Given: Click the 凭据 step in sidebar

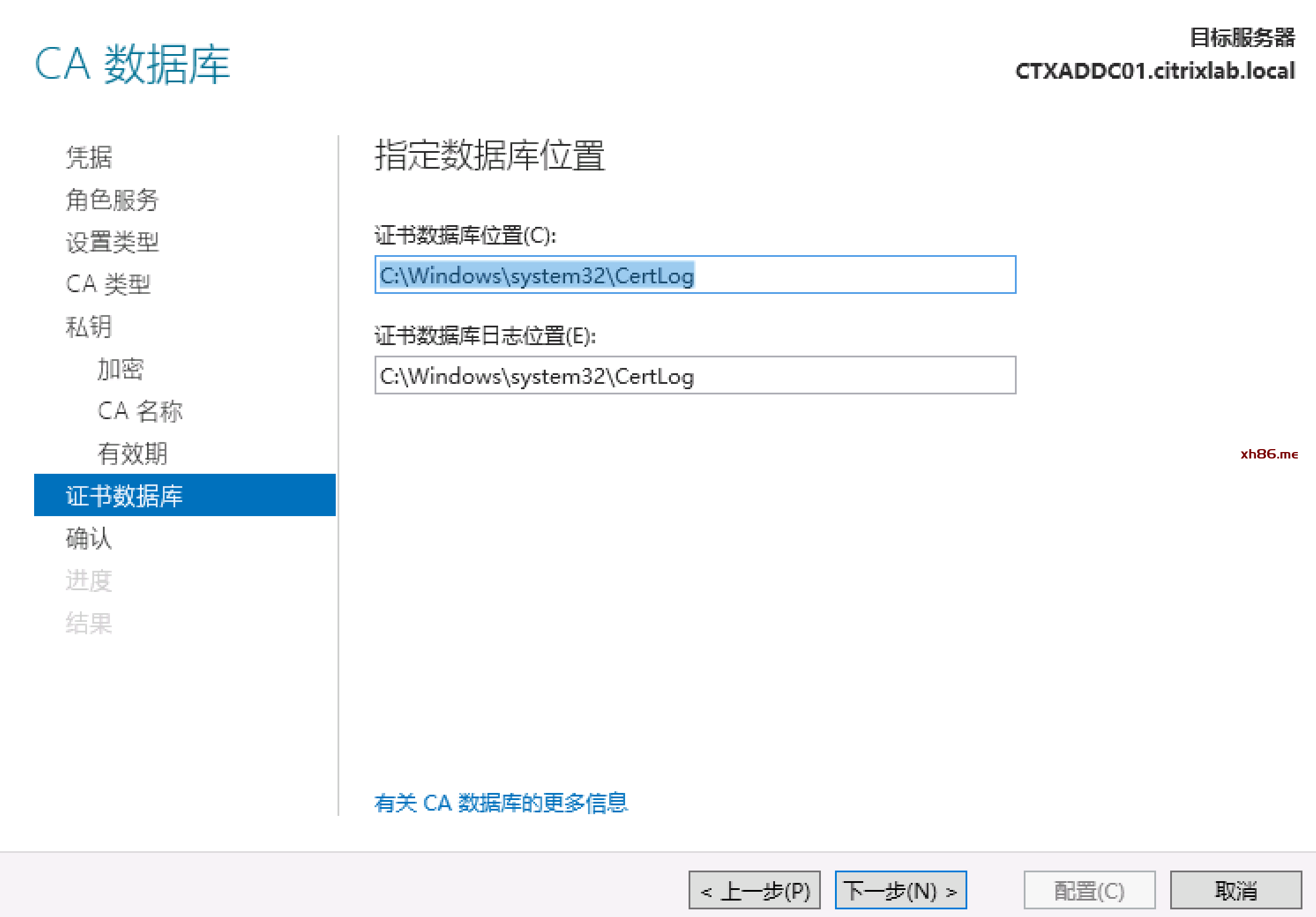Looking at the screenshot, I should [x=89, y=158].
